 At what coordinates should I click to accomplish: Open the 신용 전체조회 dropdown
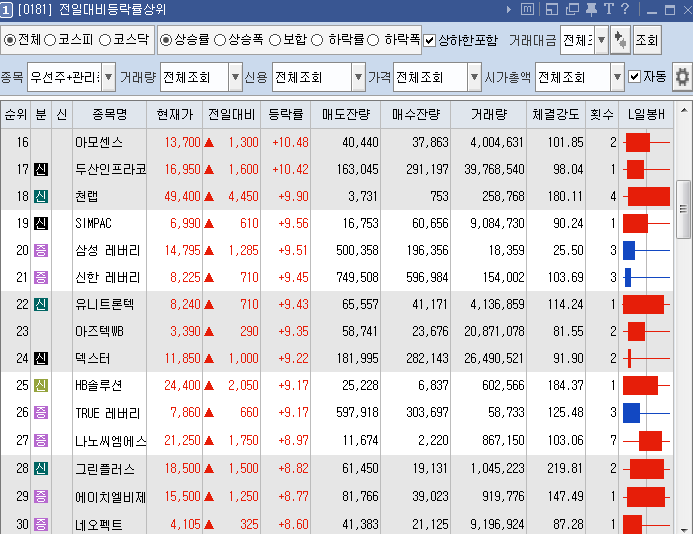point(358,77)
